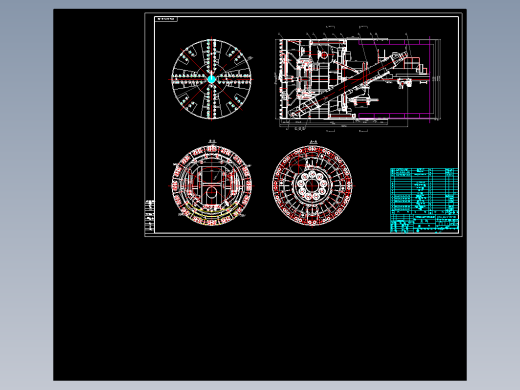Viewport: 520px width, 390px height.
Task: Click the cyan hub of the cutter head view
Action: point(211,79)
